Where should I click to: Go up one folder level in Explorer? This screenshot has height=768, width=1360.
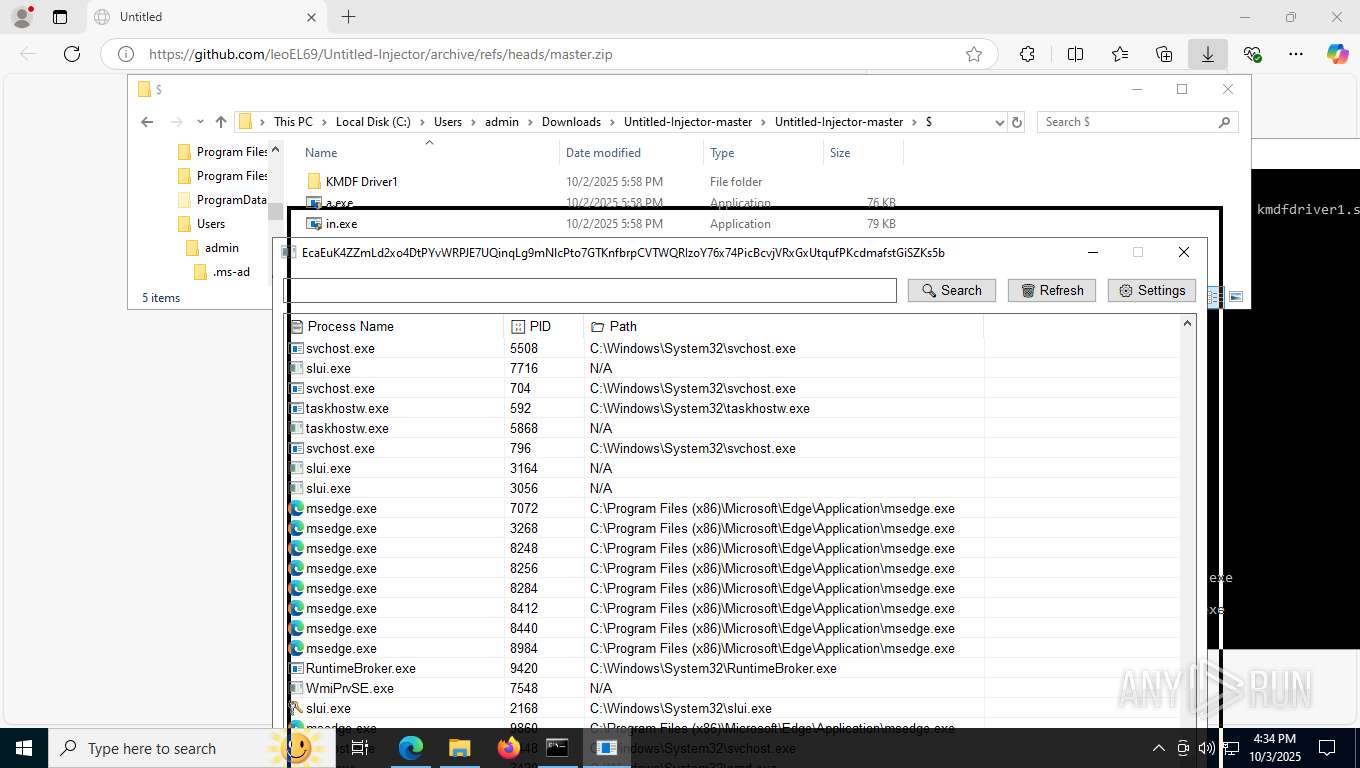221,122
